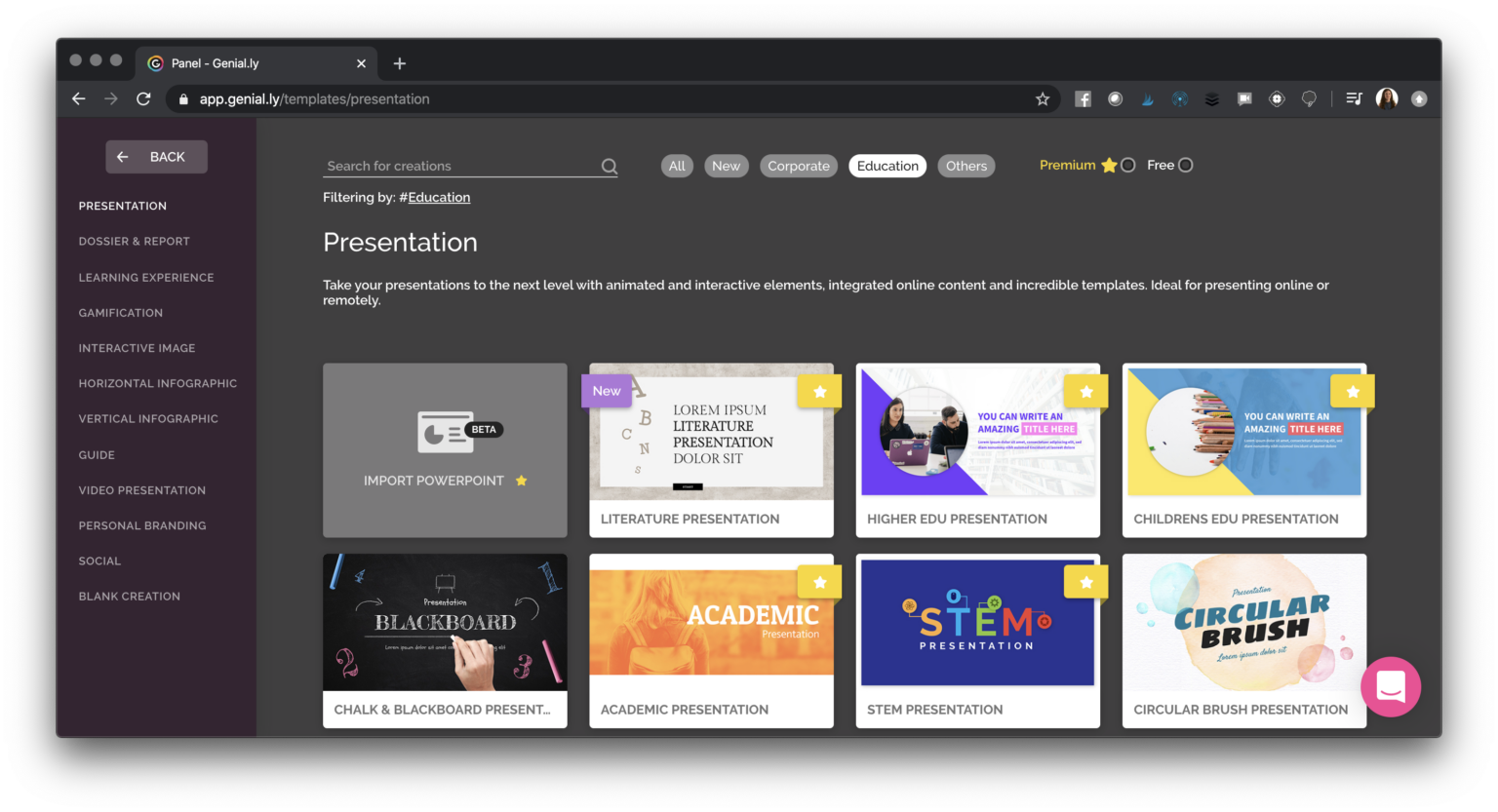Open the profile avatar in the browser toolbar

coord(1387,98)
